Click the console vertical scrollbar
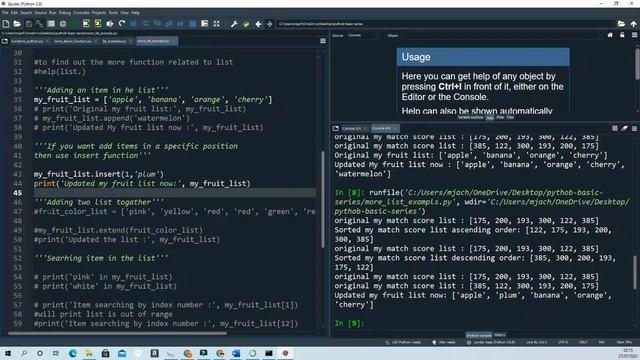The image size is (640, 360). click(635, 273)
